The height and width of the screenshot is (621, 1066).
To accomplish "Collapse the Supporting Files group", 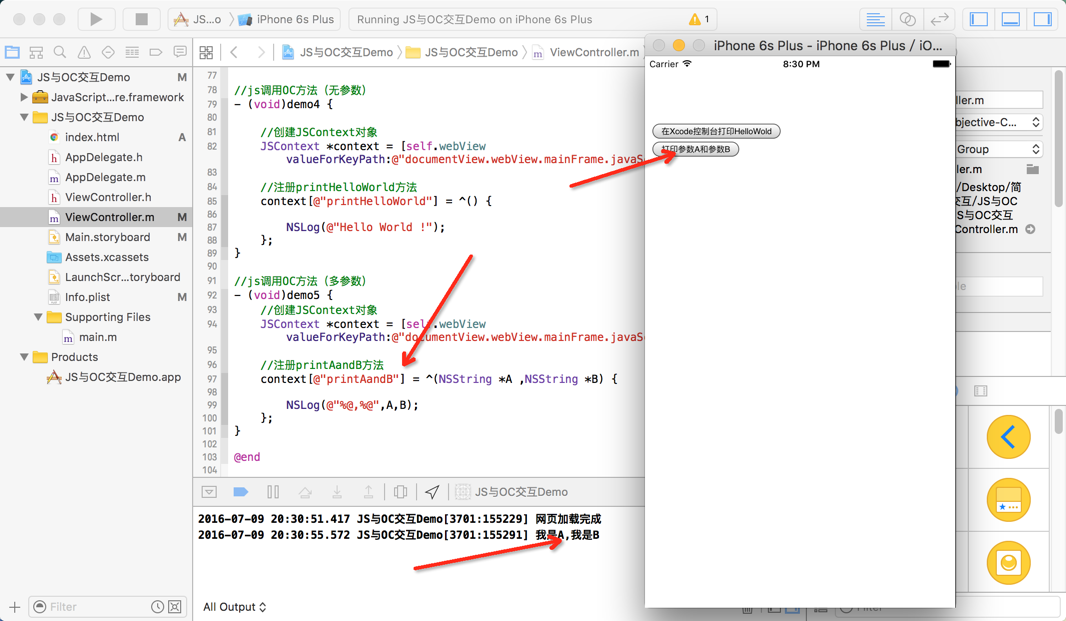I will pos(38,317).
